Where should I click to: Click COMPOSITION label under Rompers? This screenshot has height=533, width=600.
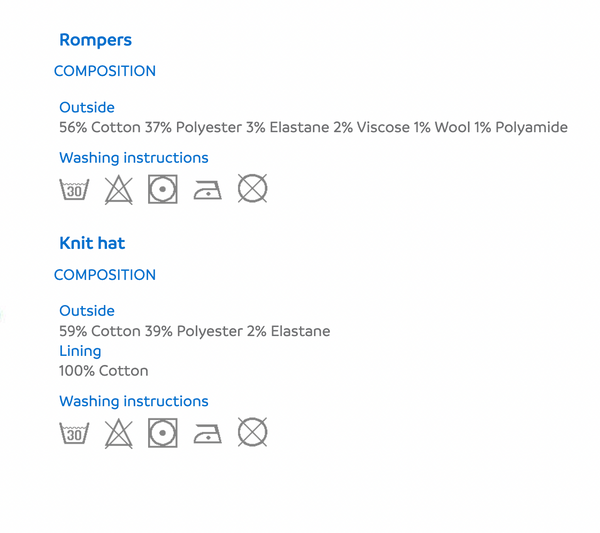click(105, 71)
